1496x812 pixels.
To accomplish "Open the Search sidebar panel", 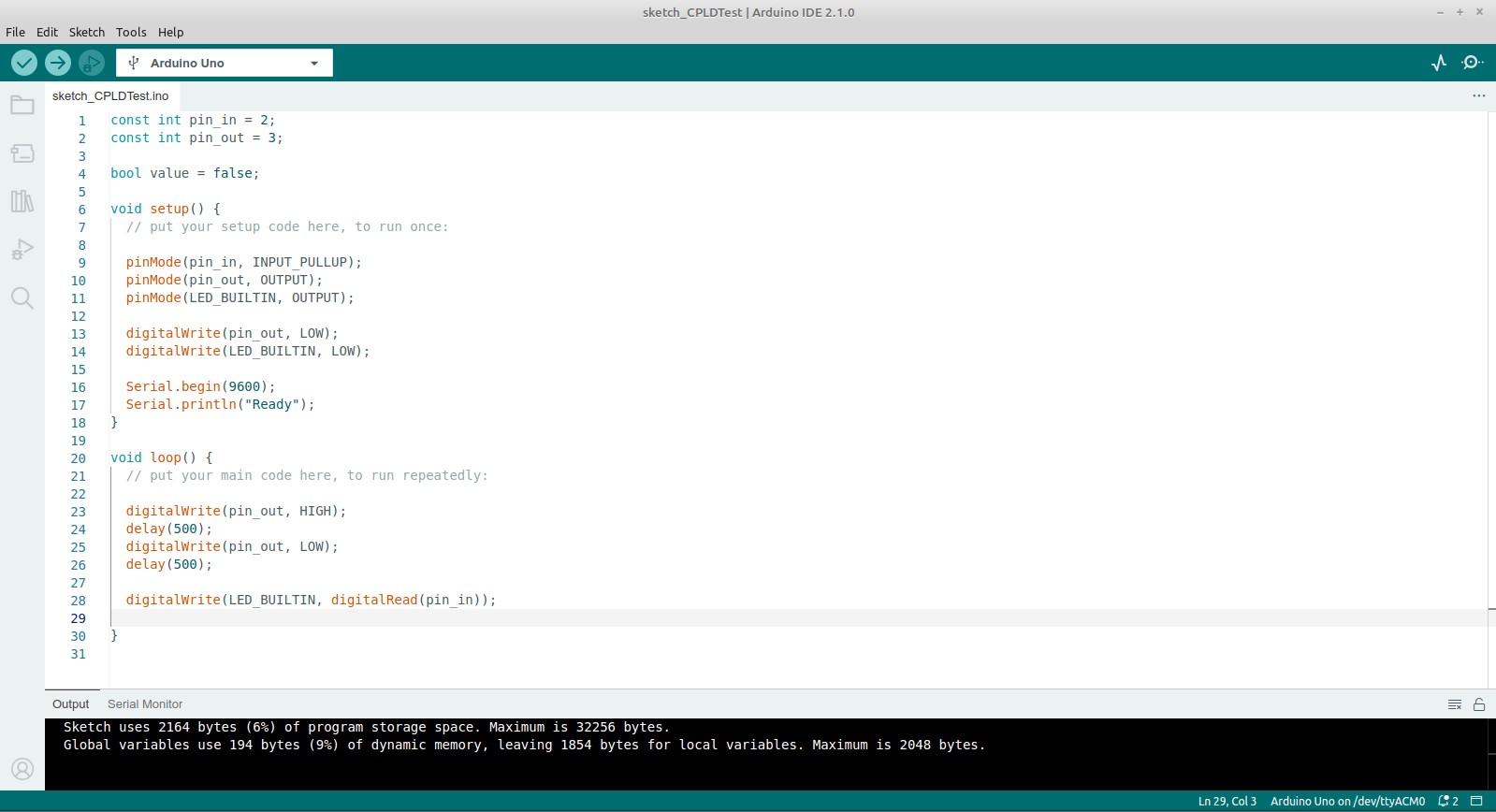I will pyautogui.click(x=22, y=298).
